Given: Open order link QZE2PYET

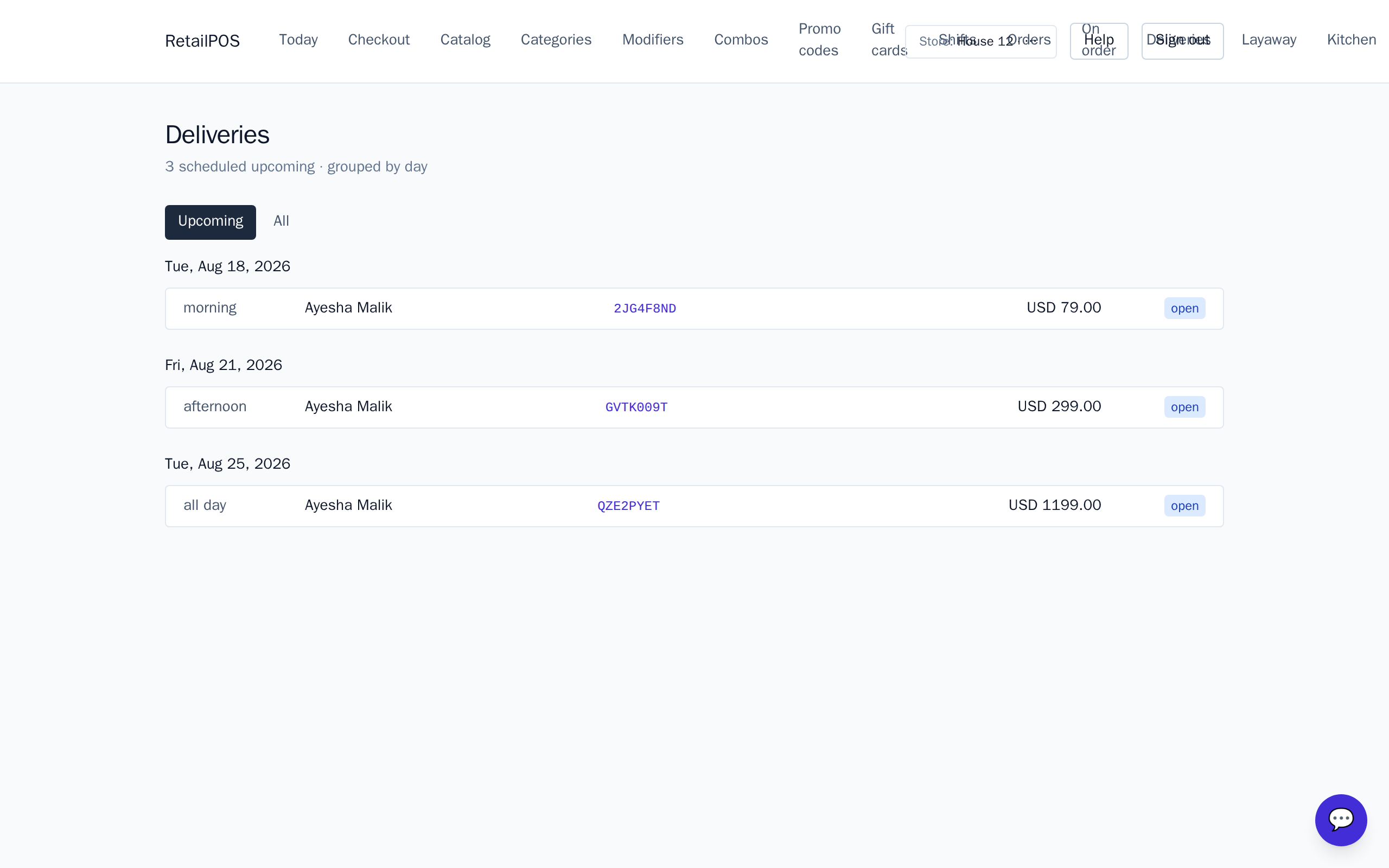Looking at the screenshot, I should (628, 506).
